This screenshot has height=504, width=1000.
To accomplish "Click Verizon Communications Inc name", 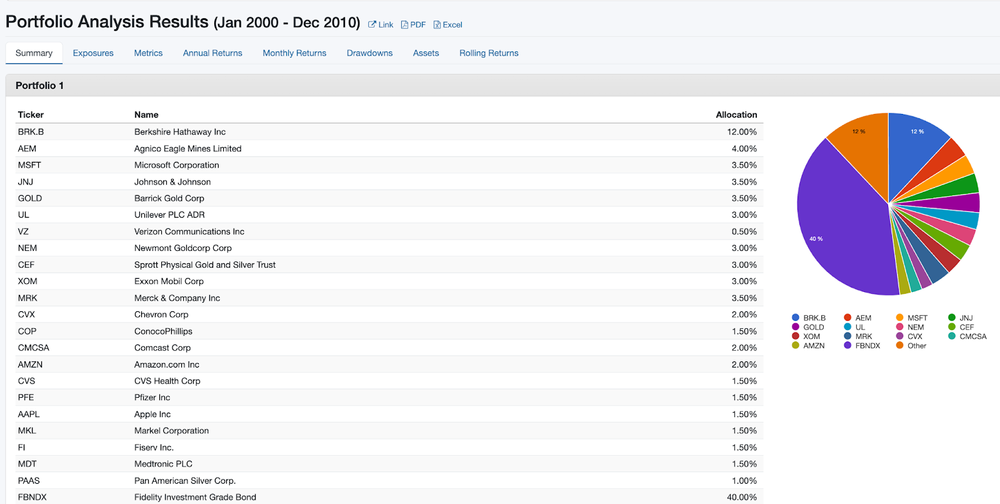I will [x=189, y=231].
